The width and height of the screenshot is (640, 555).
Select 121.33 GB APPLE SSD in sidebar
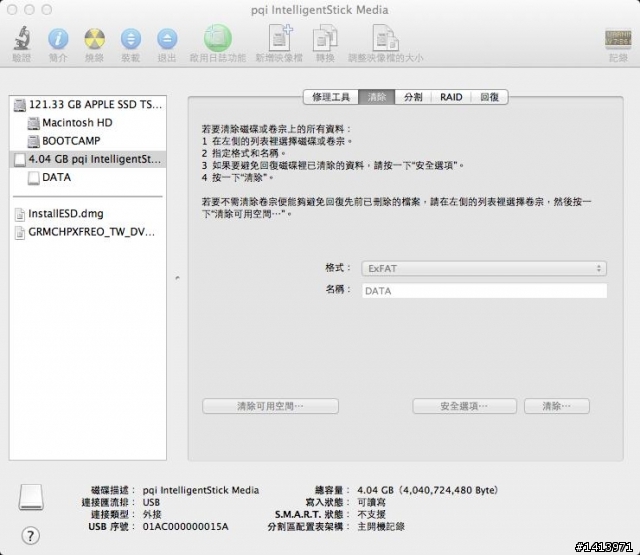coord(88,105)
